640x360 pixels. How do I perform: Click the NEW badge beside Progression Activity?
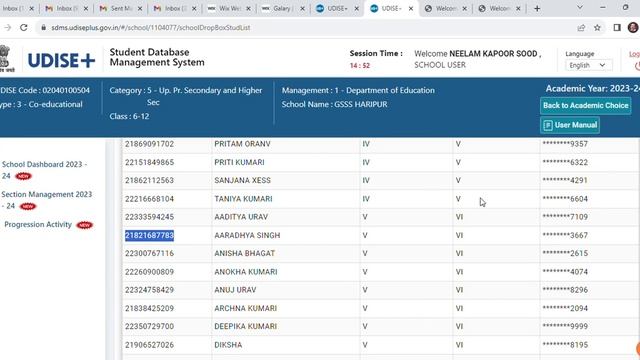[84, 225]
